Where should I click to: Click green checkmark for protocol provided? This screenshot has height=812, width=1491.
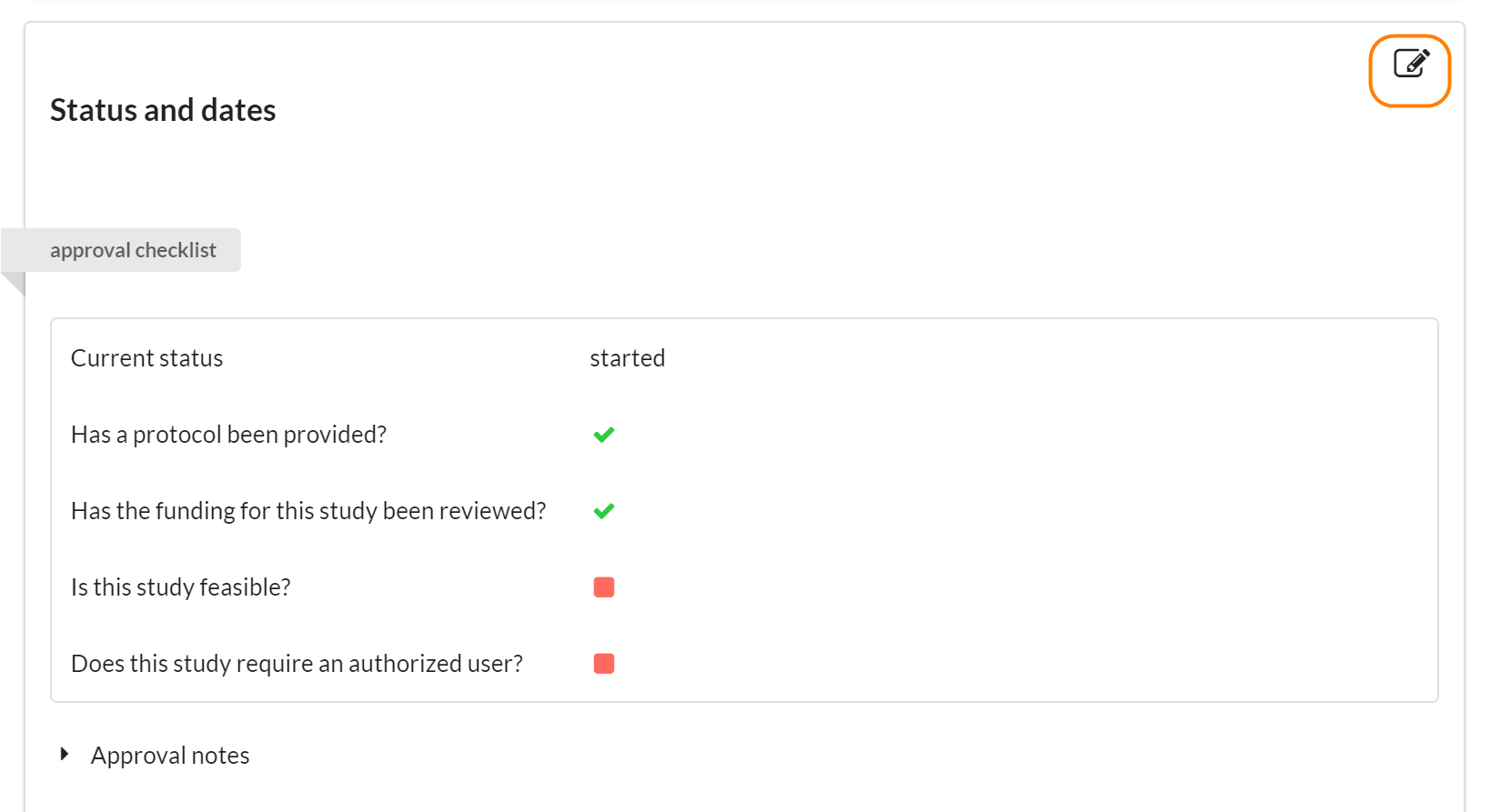click(x=604, y=435)
